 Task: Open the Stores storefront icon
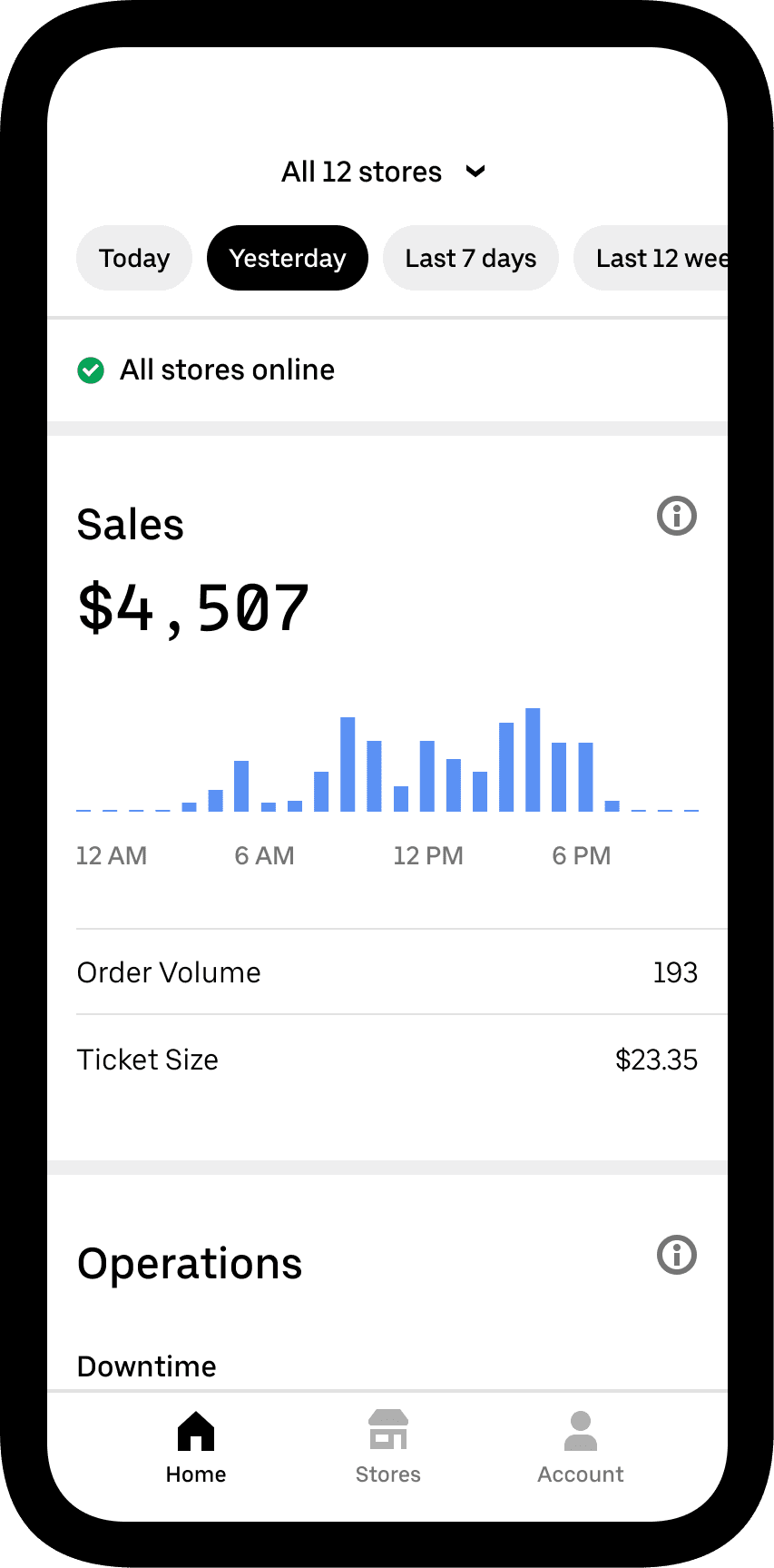[x=388, y=1430]
